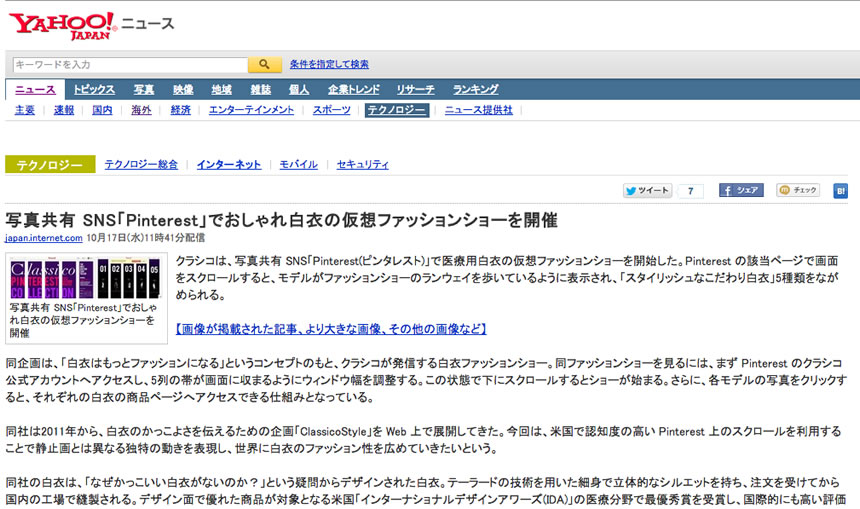Click the yellow magnifier search button
The width and height of the screenshot is (860, 509).
pyautogui.click(x=264, y=64)
